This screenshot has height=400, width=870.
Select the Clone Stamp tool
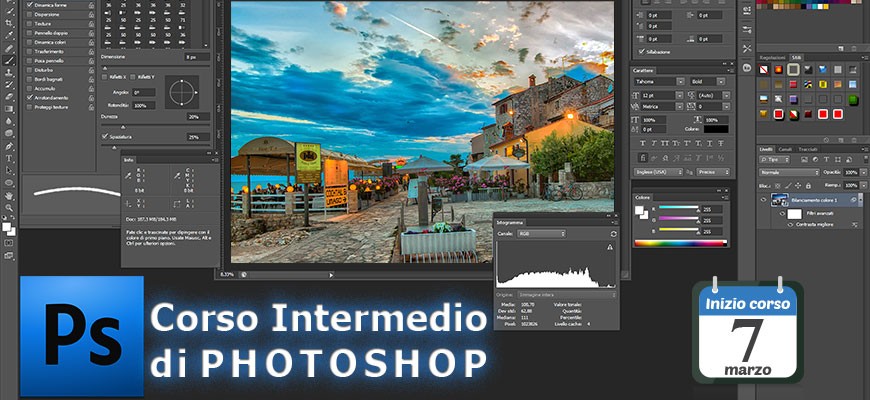click(9, 73)
